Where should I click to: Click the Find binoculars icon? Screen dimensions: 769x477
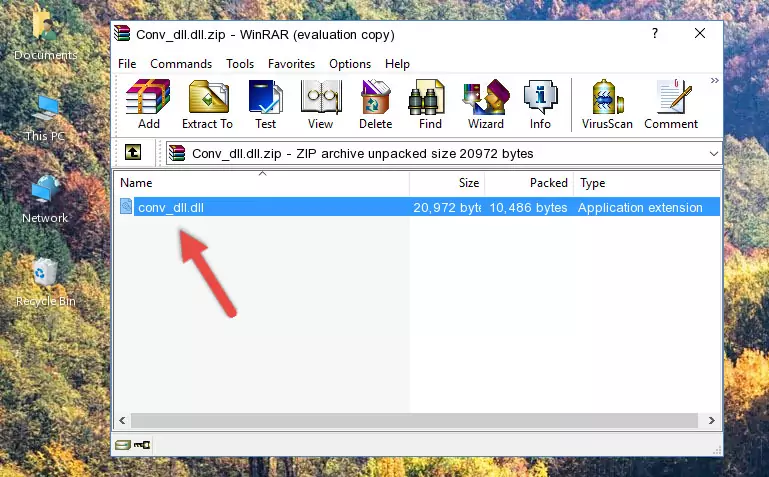tap(430, 103)
